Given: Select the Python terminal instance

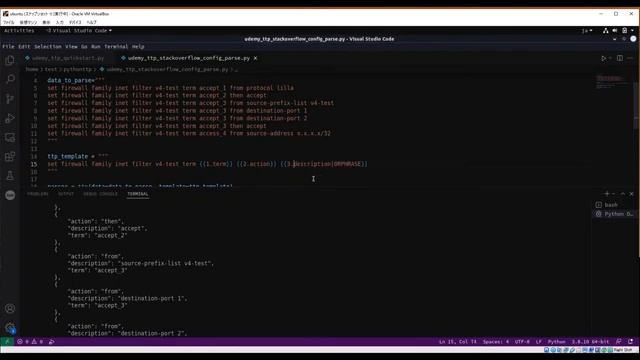Looking at the screenshot, I should coord(614,214).
